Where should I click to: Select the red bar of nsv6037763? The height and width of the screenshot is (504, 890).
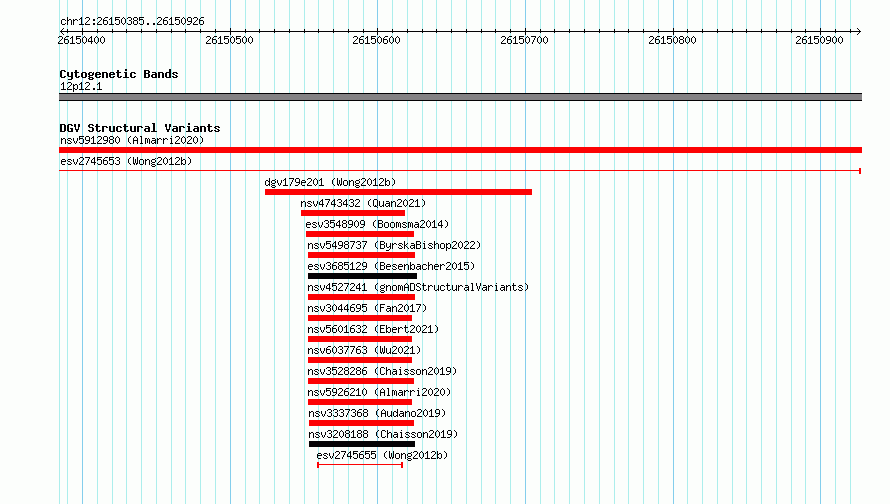coord(360,360)
